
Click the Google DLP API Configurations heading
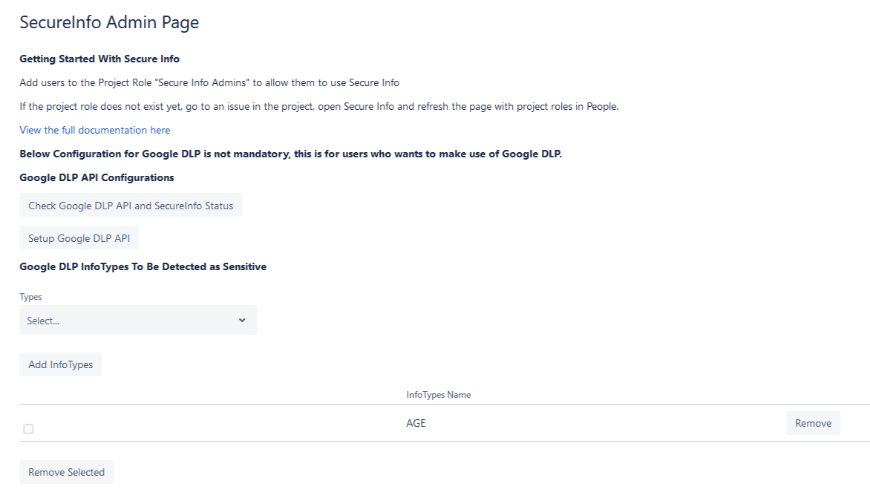click(x=97, y=178)
